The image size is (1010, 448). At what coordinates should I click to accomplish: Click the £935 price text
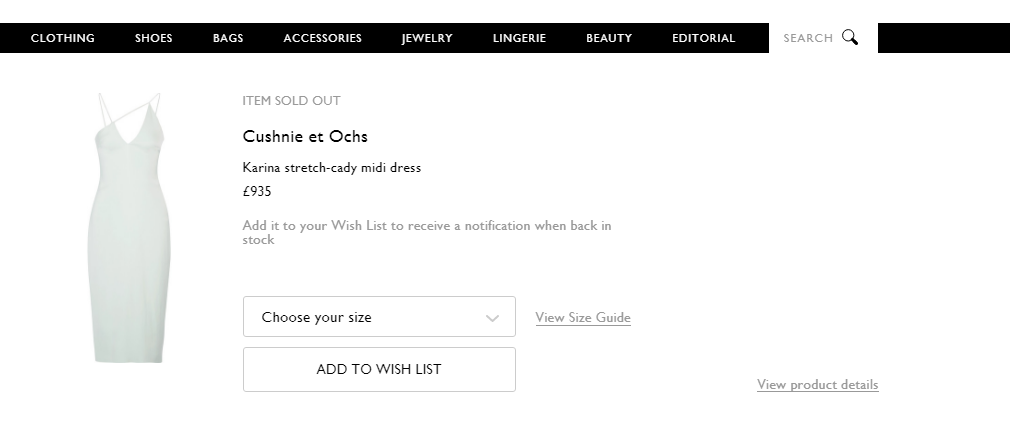[257, 192]
